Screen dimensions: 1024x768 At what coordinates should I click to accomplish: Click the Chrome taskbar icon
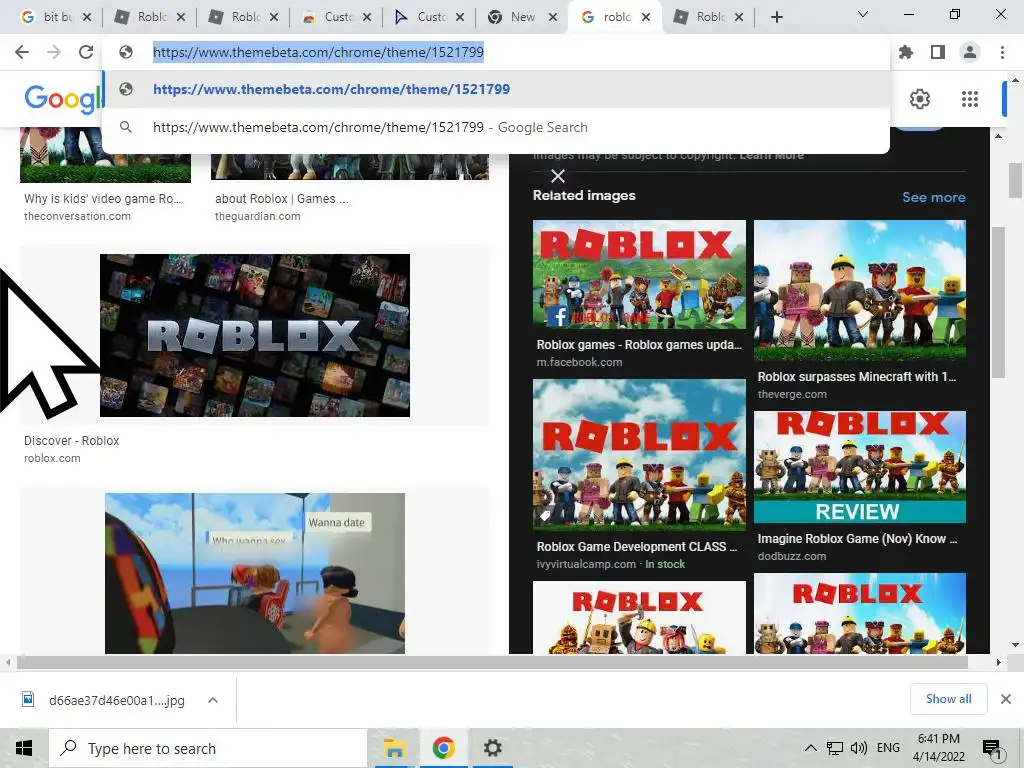[x=443, y=748]
